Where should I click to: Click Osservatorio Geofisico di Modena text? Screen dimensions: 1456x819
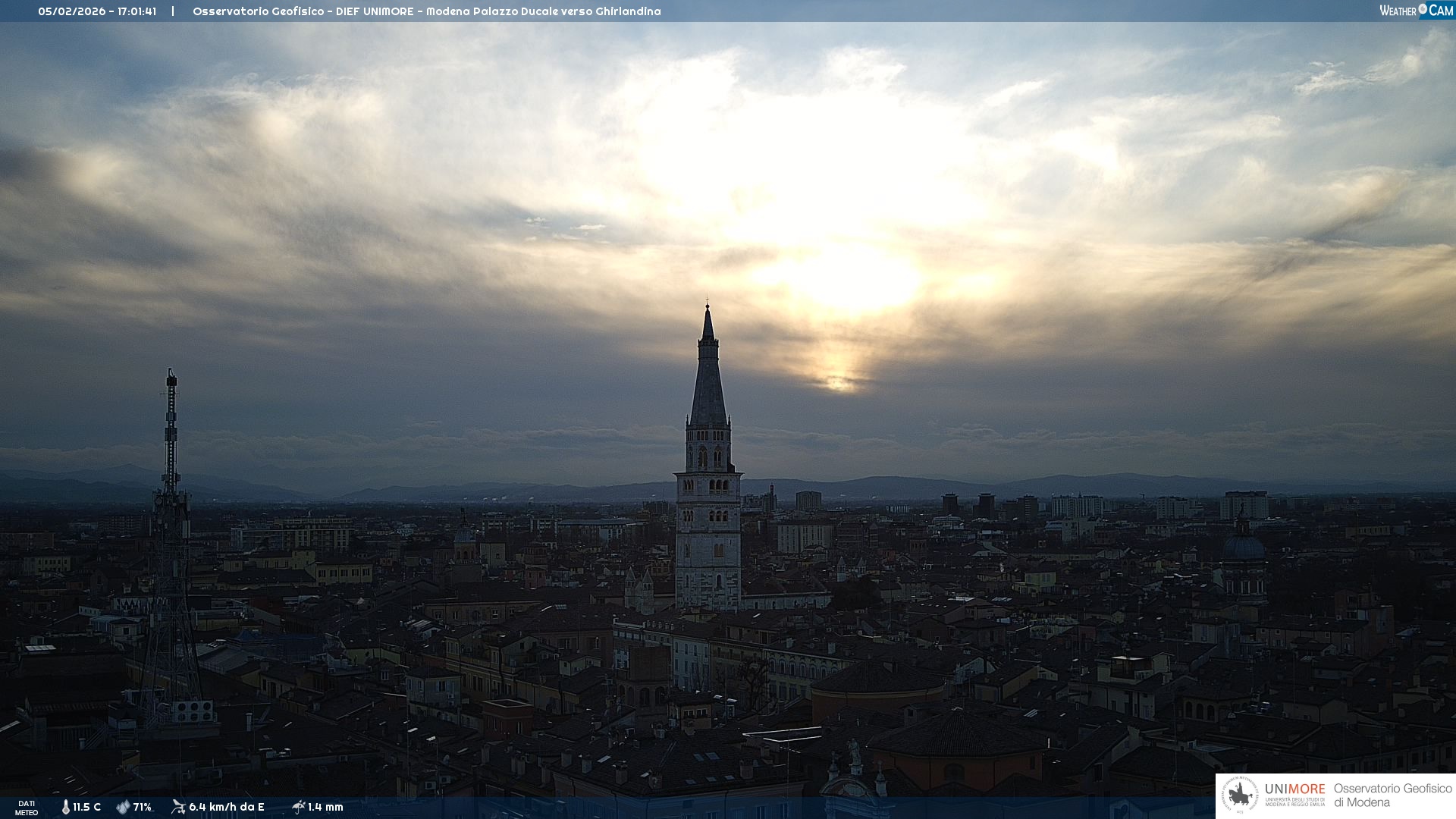coord(1392,795)
